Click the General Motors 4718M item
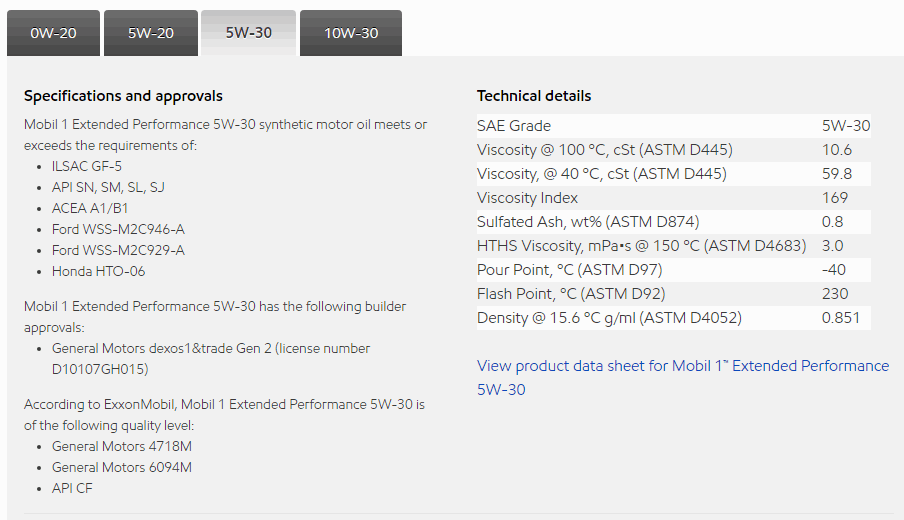The image size is (904, 520). 122,446
